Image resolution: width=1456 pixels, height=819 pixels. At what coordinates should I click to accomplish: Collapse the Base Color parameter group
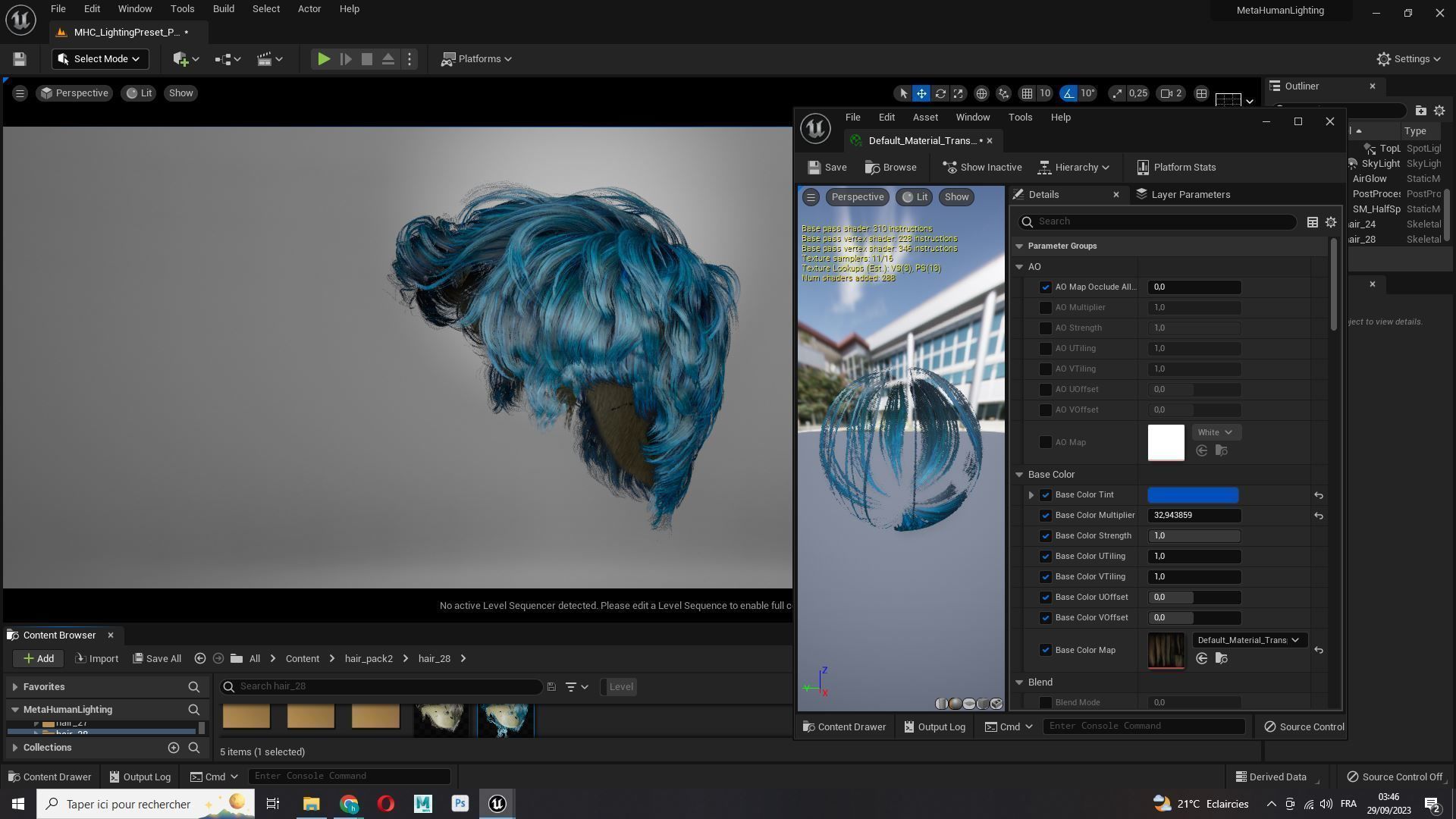pyautogui.click(x=1019, y=475)
